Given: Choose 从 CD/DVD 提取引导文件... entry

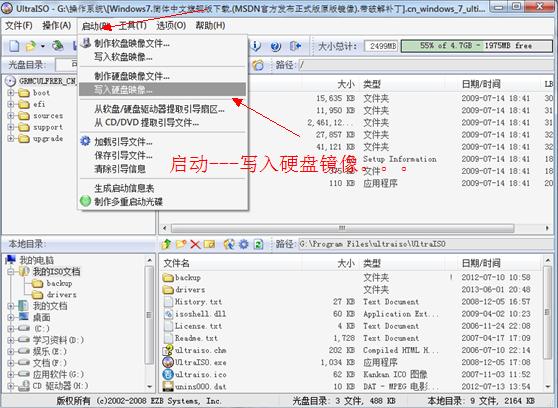Looking at the screenshot, I should point(162,123).
